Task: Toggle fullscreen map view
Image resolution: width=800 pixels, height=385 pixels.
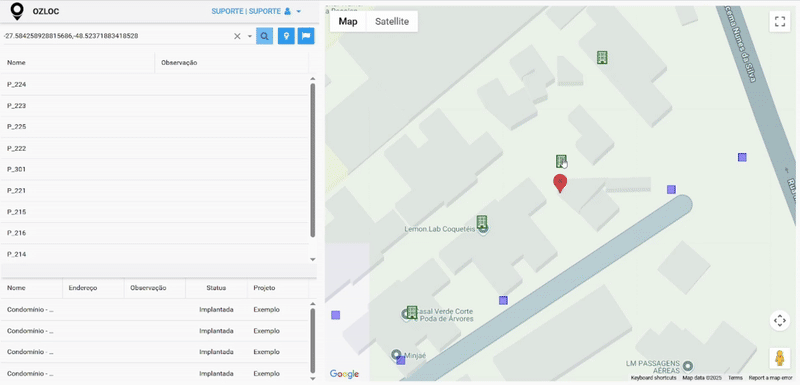Action: click(x=780, y=21)
